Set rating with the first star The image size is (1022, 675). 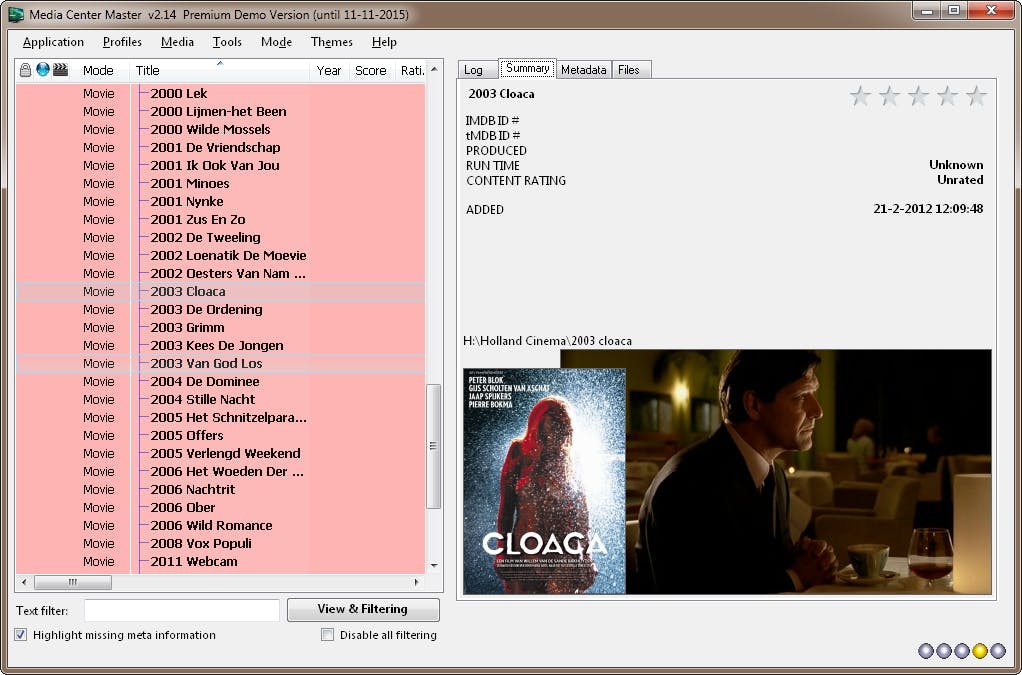tap(860, 96)
